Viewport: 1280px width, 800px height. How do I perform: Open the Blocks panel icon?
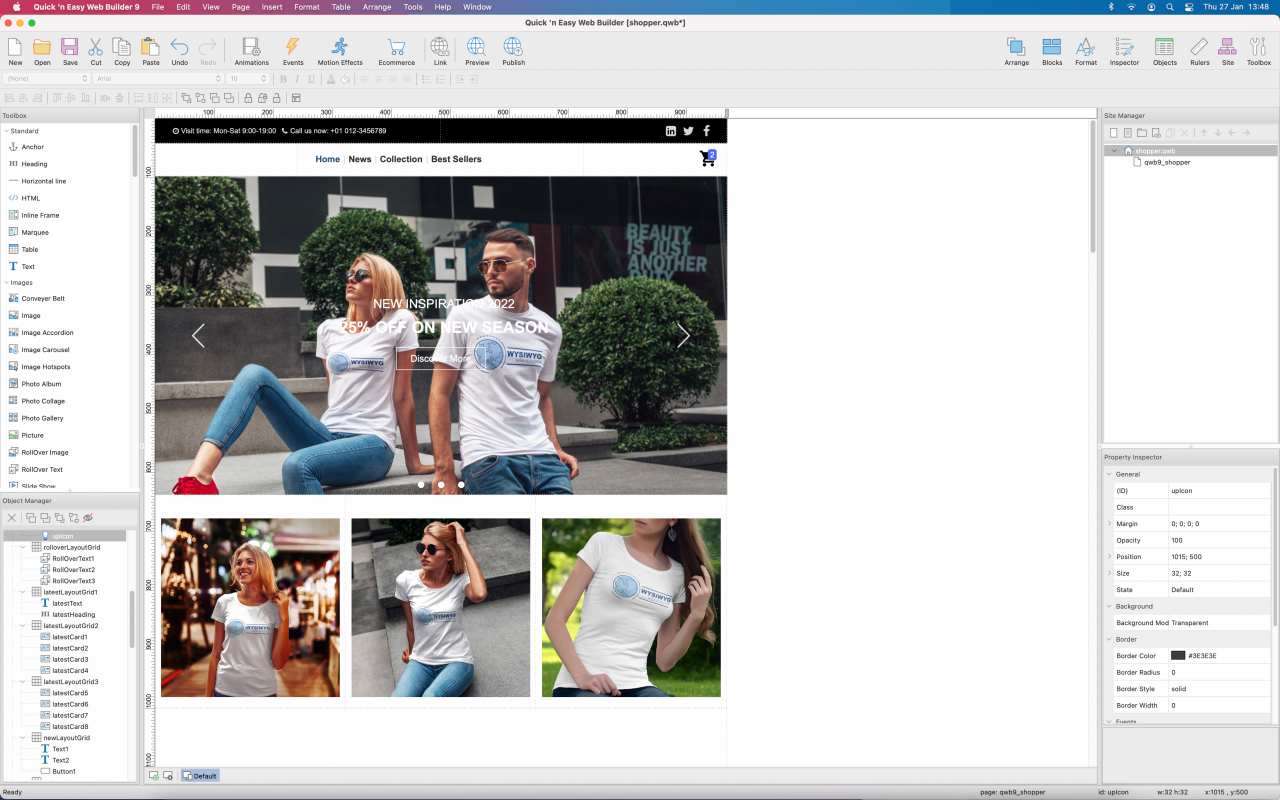pos(1052,52)
